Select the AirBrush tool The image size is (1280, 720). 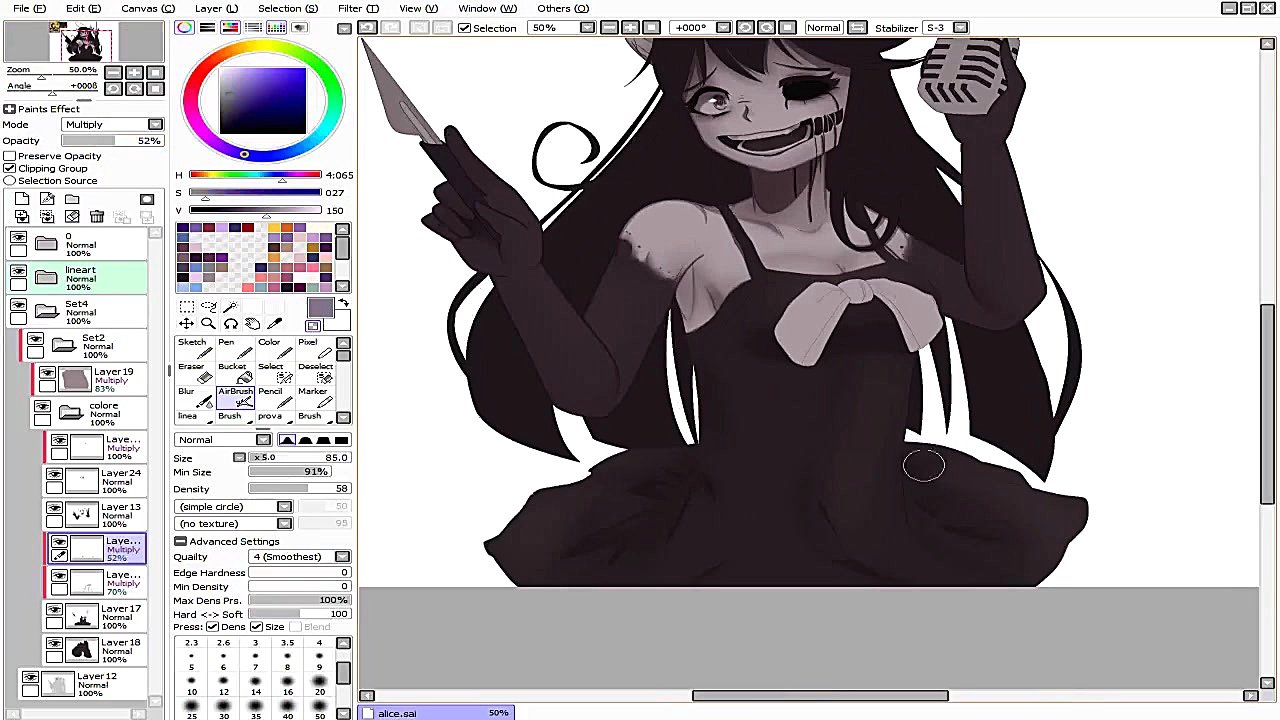(234, 396)
